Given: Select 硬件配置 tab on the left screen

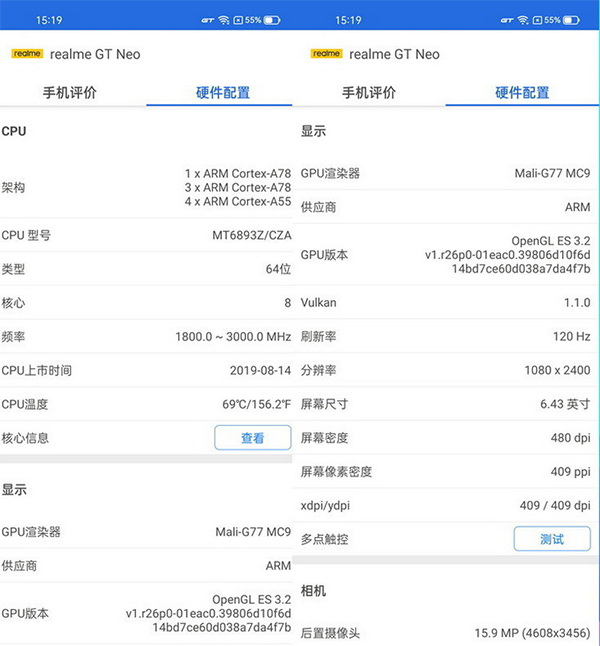Looking at the screenshot, I should [x=222, y=93].
